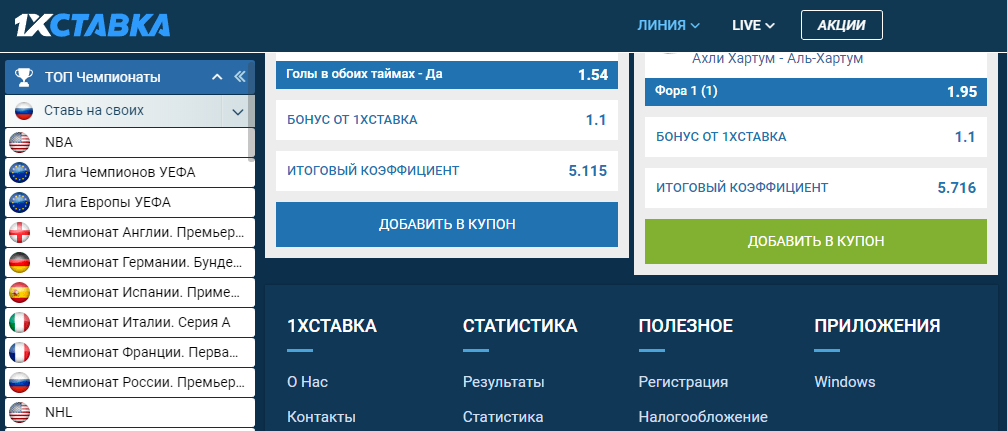Screen dimensions: 1007x431
Task: Click БОНУС ОТ 1ХСТАВКА in left card
Action: pos(447,119)
